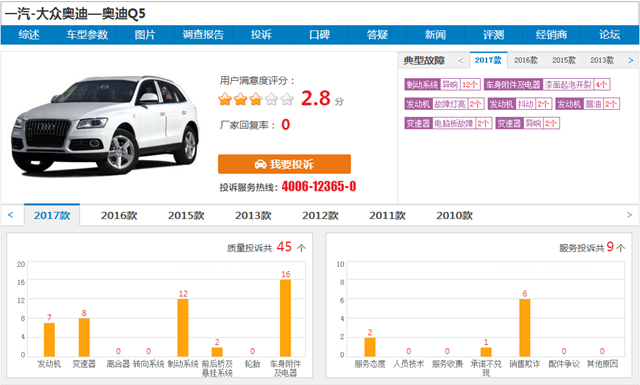The width and height of the screenshot is (640, 385).
Task: Open the 调查报告 tab
Action: pyautogui.click(x=203, y=35)
